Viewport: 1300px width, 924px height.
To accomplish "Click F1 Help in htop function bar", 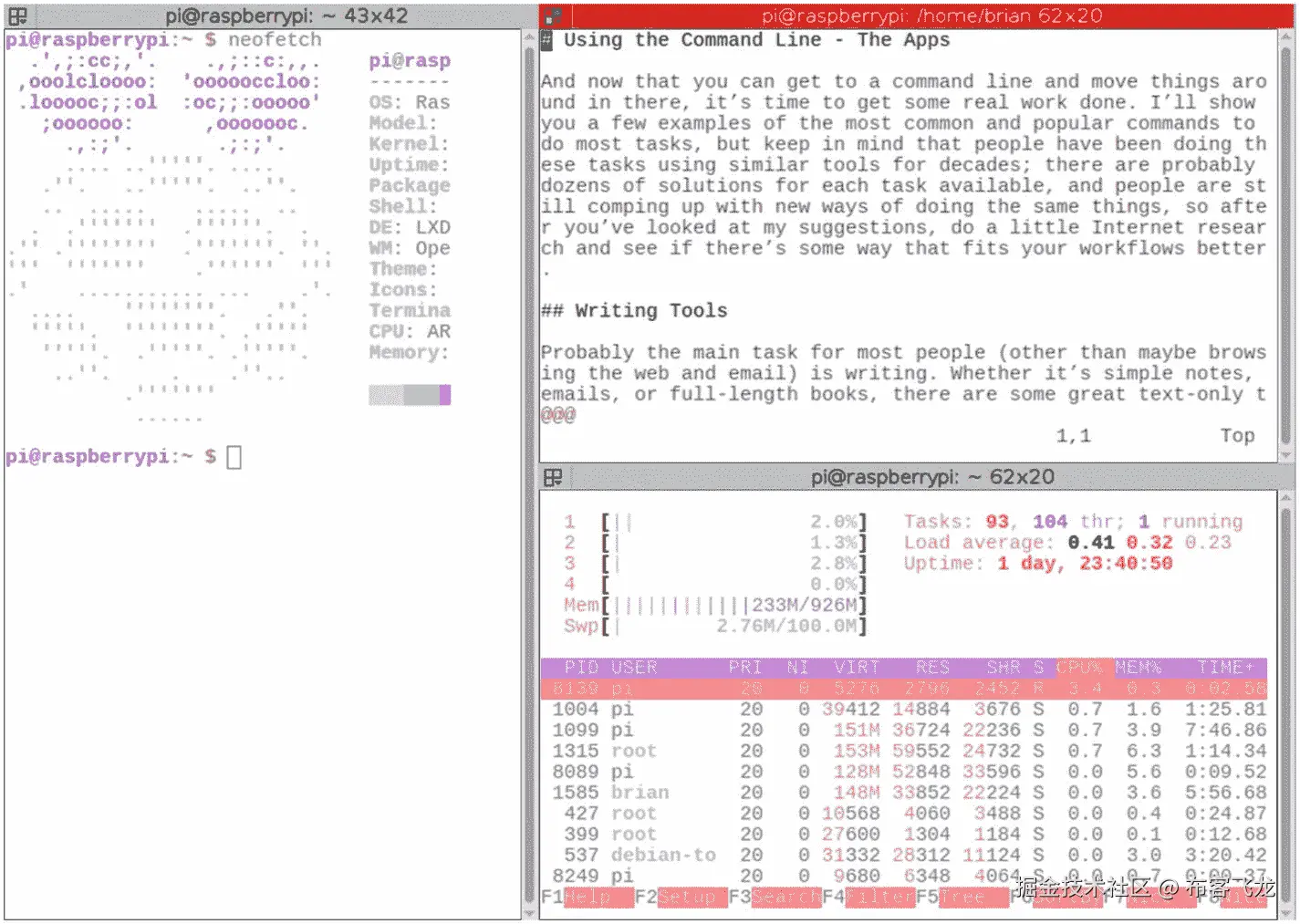I will coord(587,897).
